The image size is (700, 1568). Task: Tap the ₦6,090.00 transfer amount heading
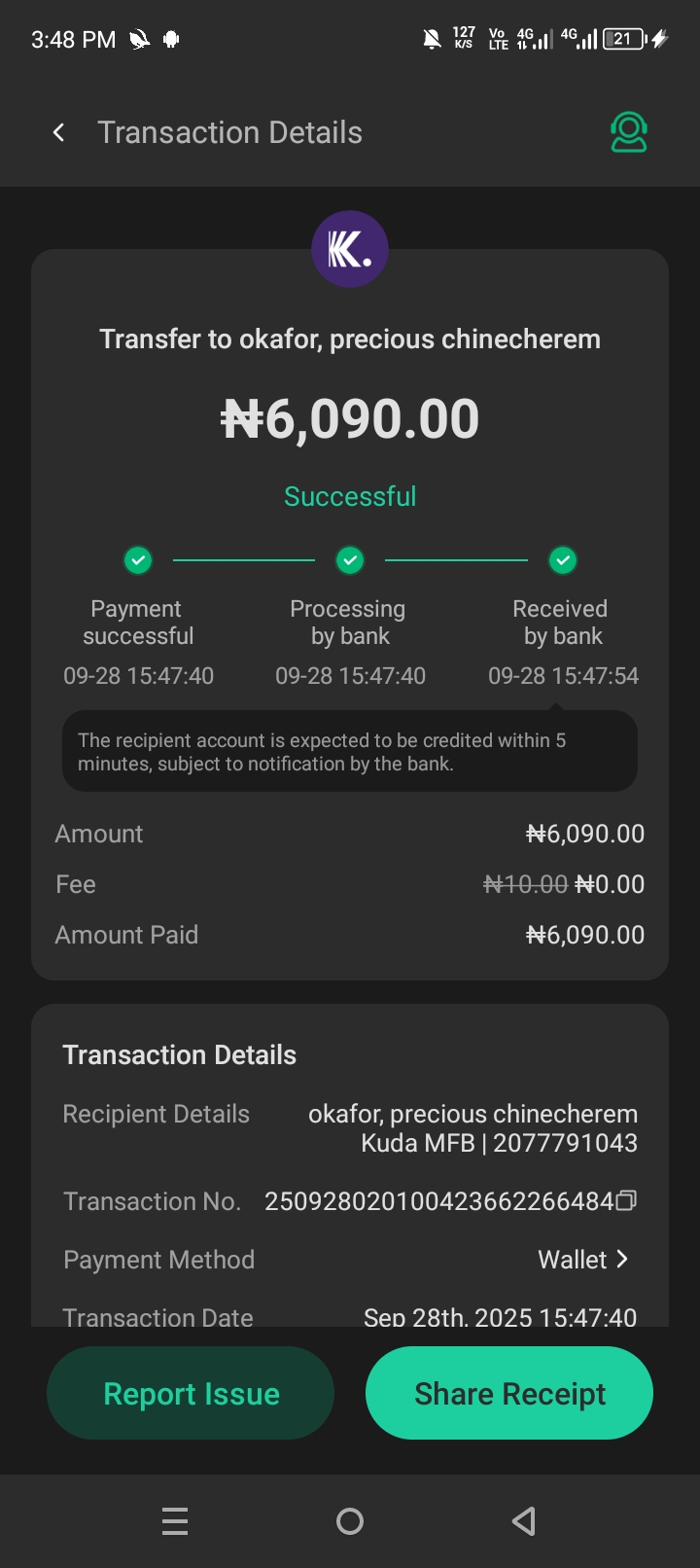350,419
